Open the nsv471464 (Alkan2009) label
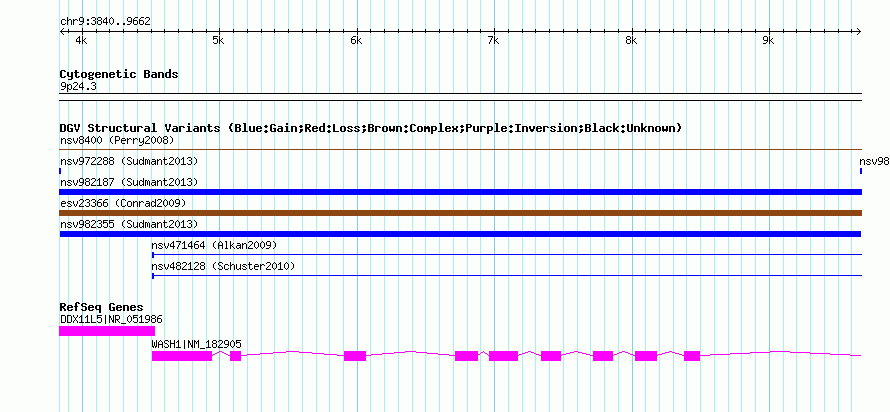This screenshot has width=890, height=412. click(214, 245)
